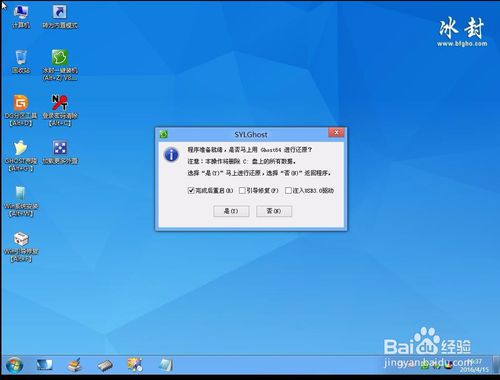Open the 回收站 recycle bin icon

click(21, 61)
